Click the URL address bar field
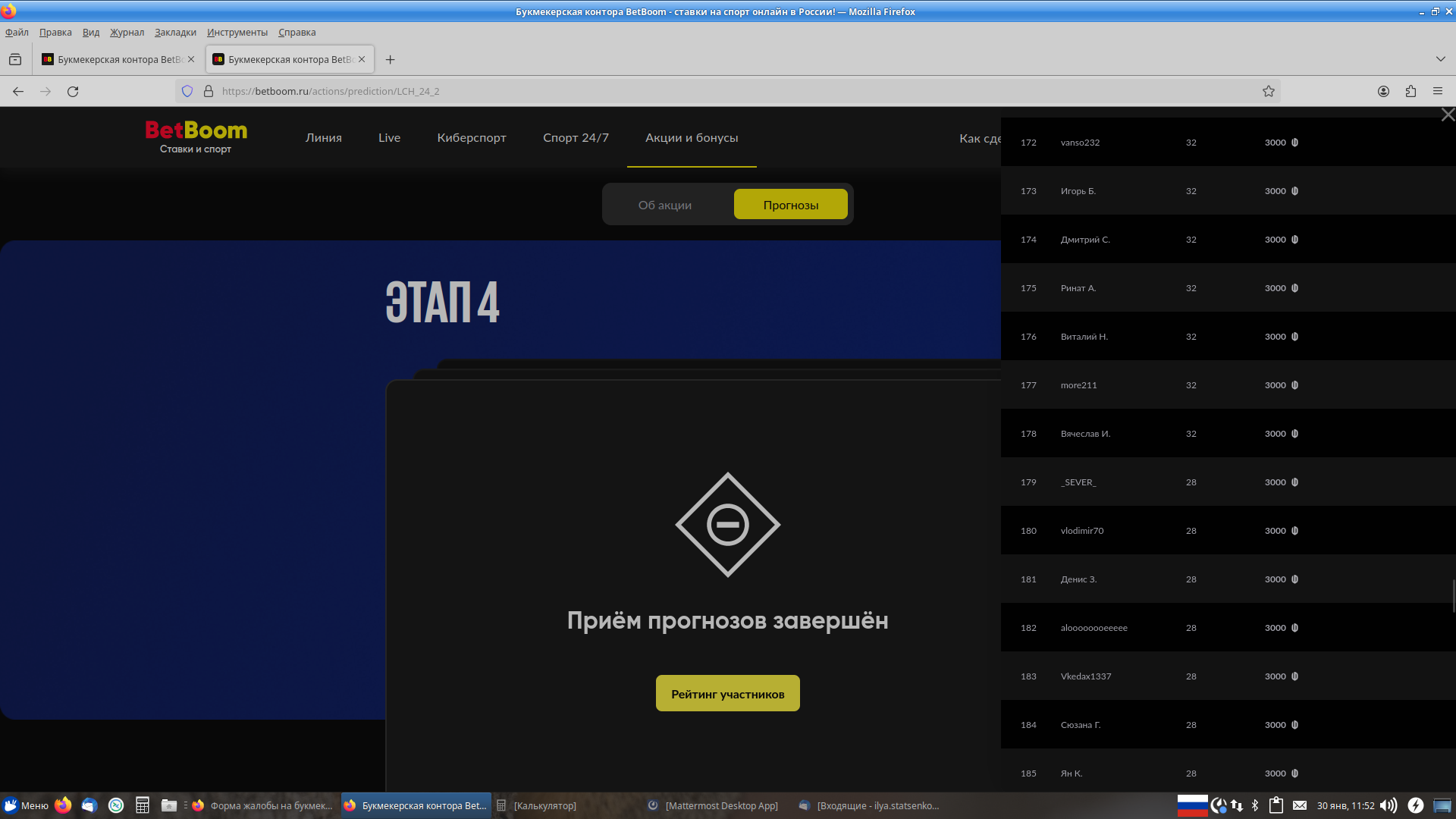This screenshot has height=819, width=1456. point(682,91)
